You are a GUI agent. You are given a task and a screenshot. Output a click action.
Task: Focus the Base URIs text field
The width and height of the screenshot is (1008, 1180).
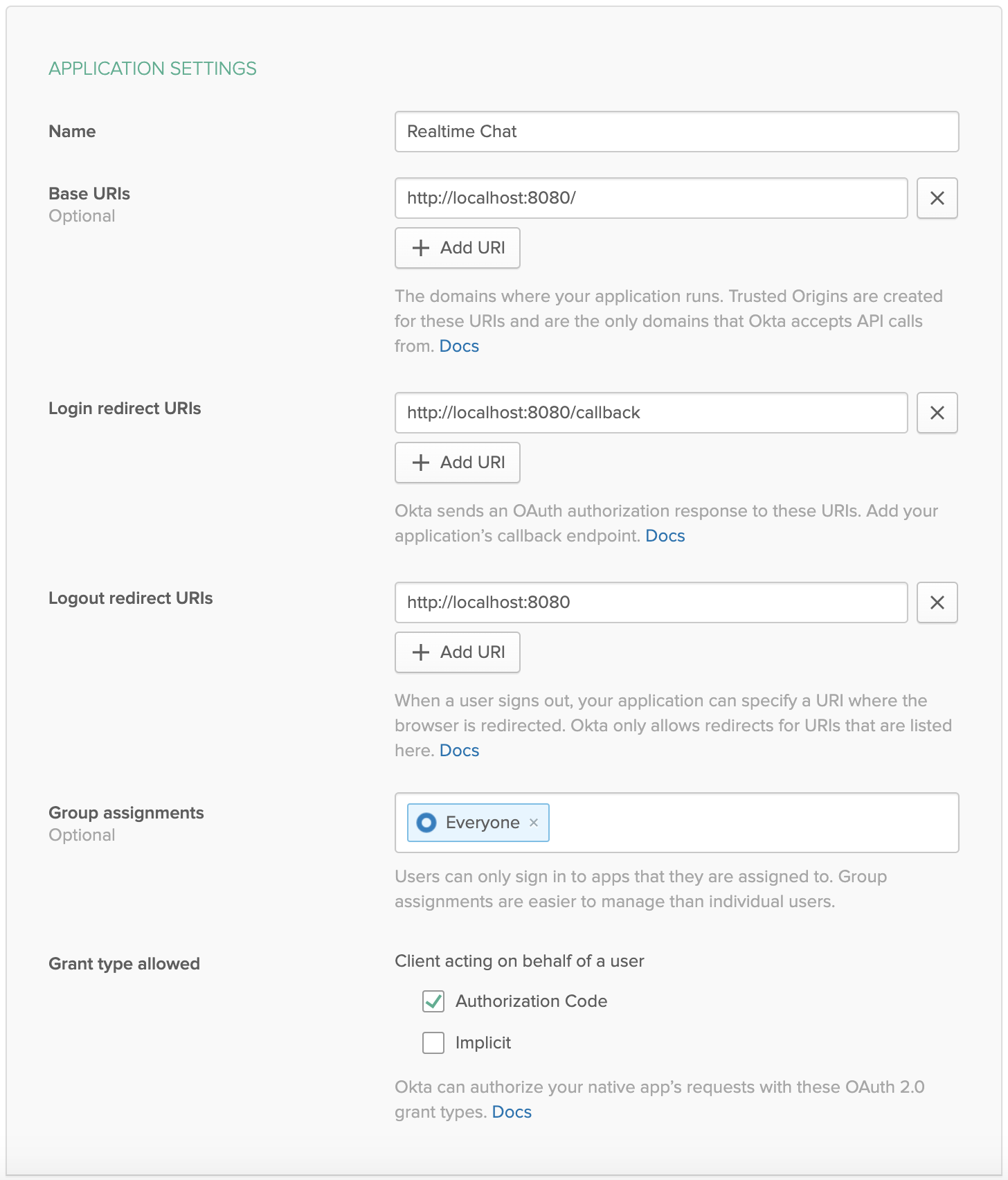(651, 198)
